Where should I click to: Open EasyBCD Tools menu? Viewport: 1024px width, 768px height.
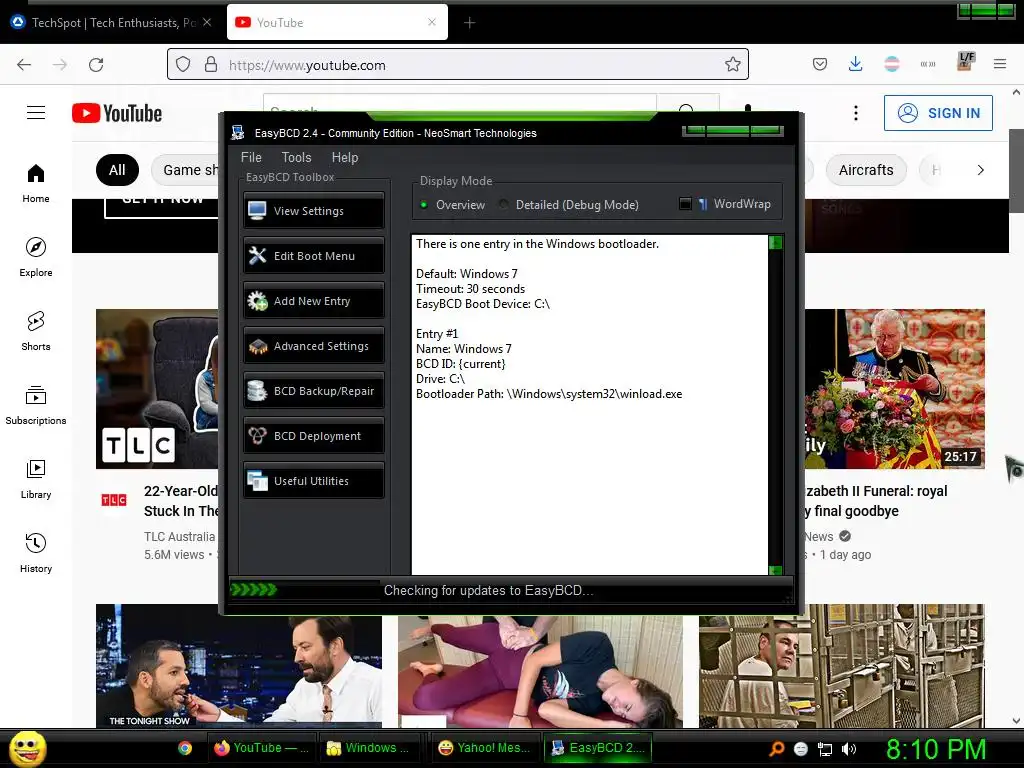click(296, 157)
